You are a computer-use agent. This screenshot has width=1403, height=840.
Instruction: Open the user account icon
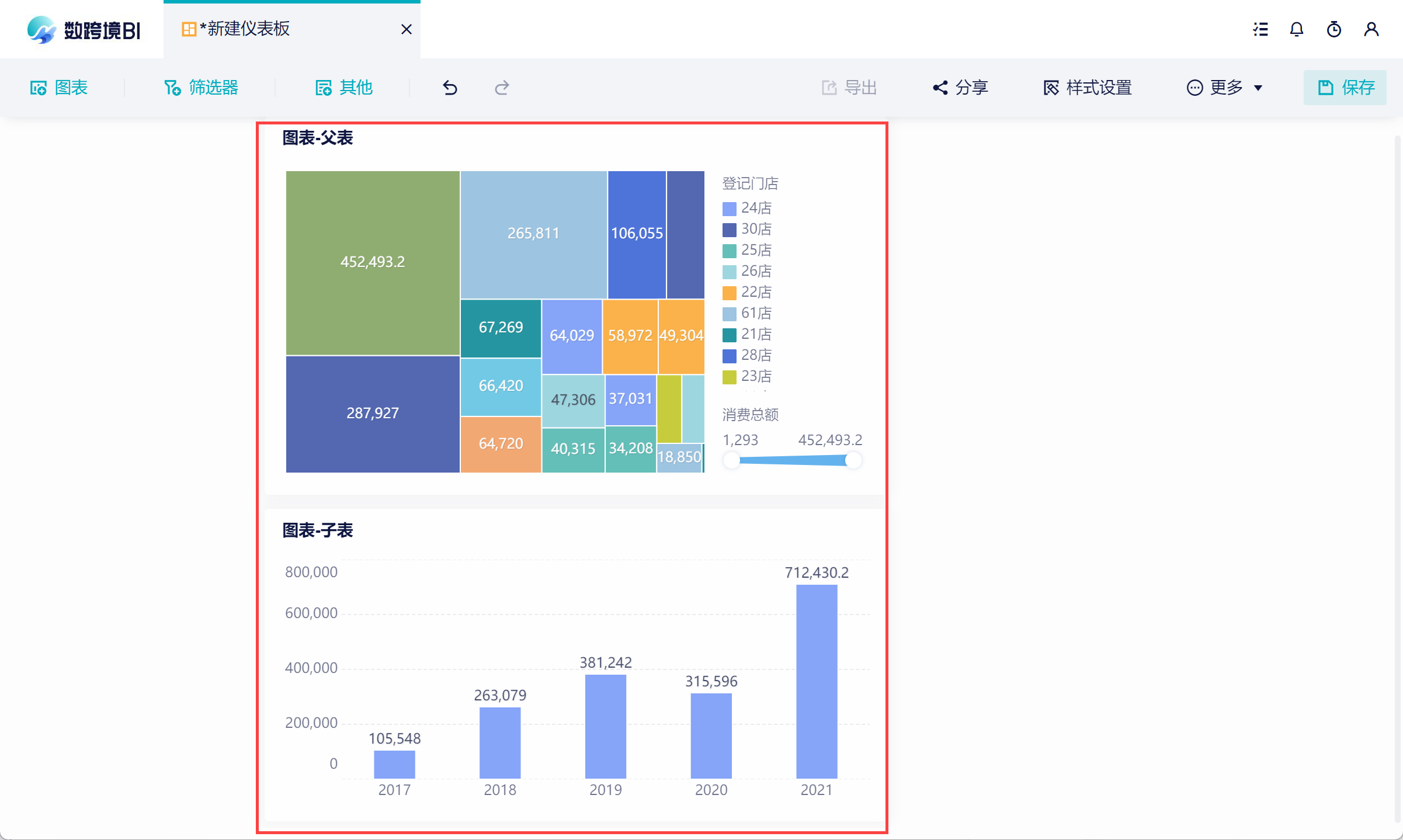coord(1371,29)
